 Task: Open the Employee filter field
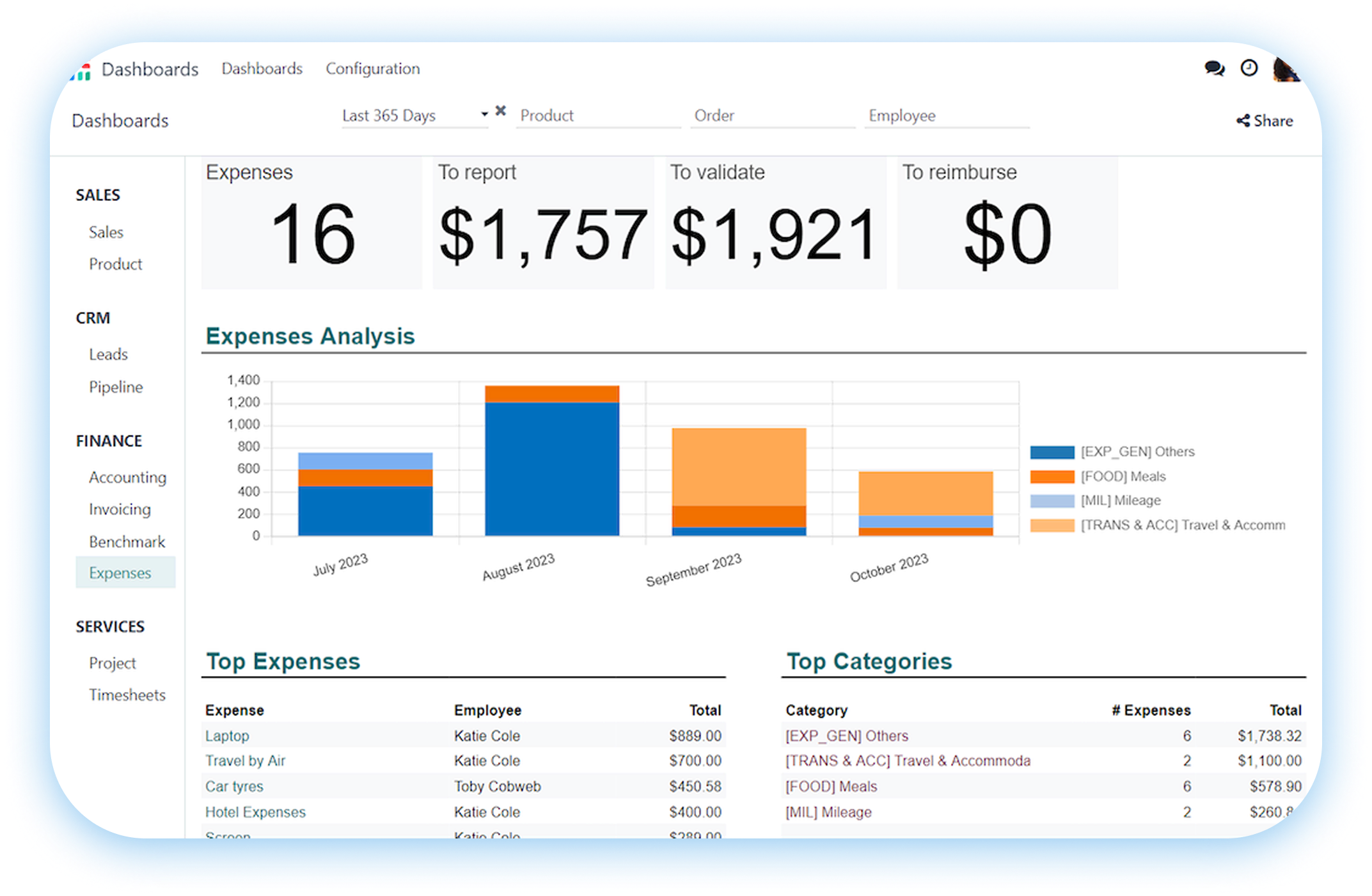(946, 116)
